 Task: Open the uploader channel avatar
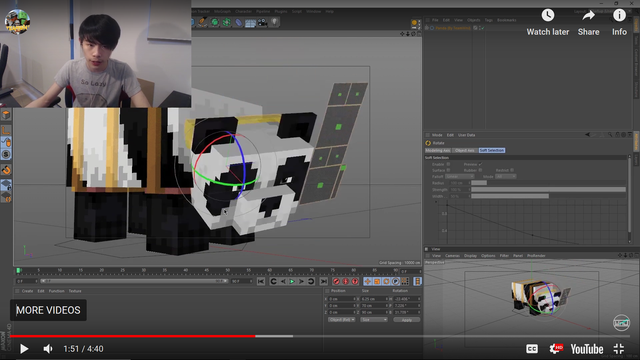(18, 22)
